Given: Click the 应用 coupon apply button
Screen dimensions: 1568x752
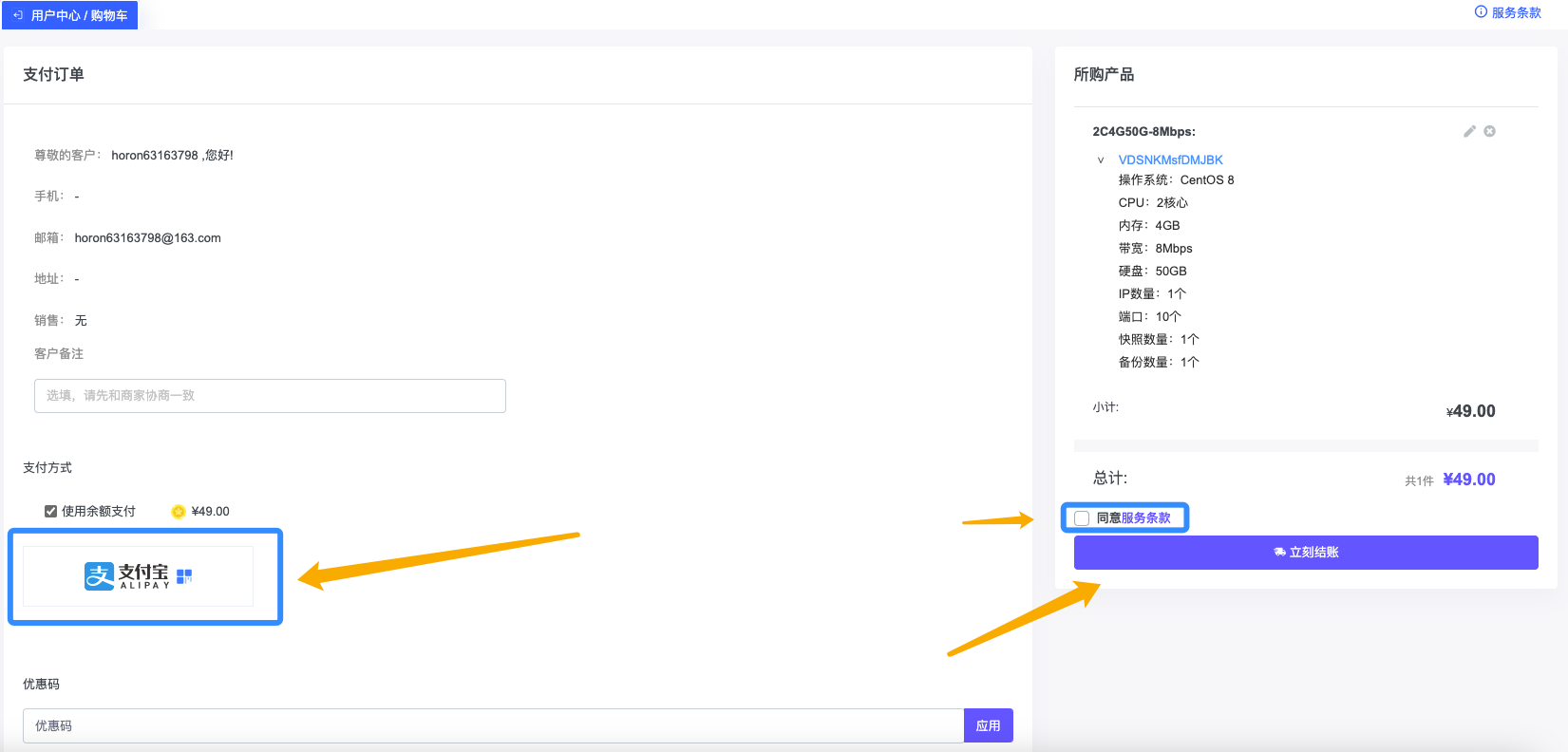Looking at the screenshot, I should (x=988, y=725).
